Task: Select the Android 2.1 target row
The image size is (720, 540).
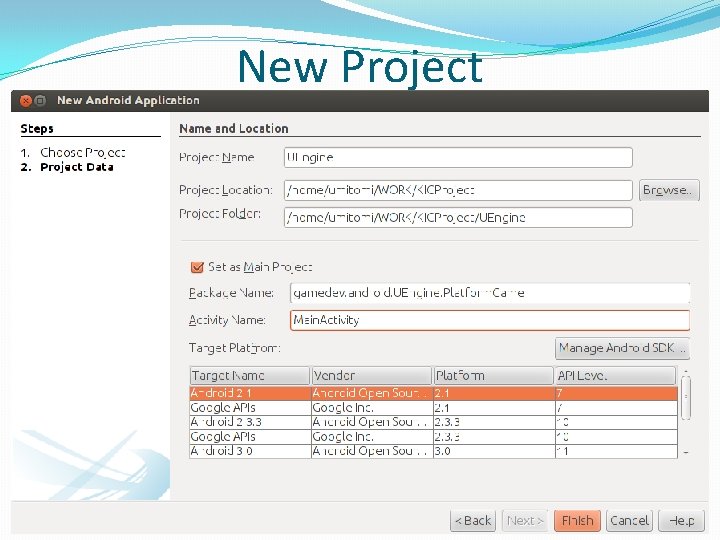Action: click(x=433, y=393)
